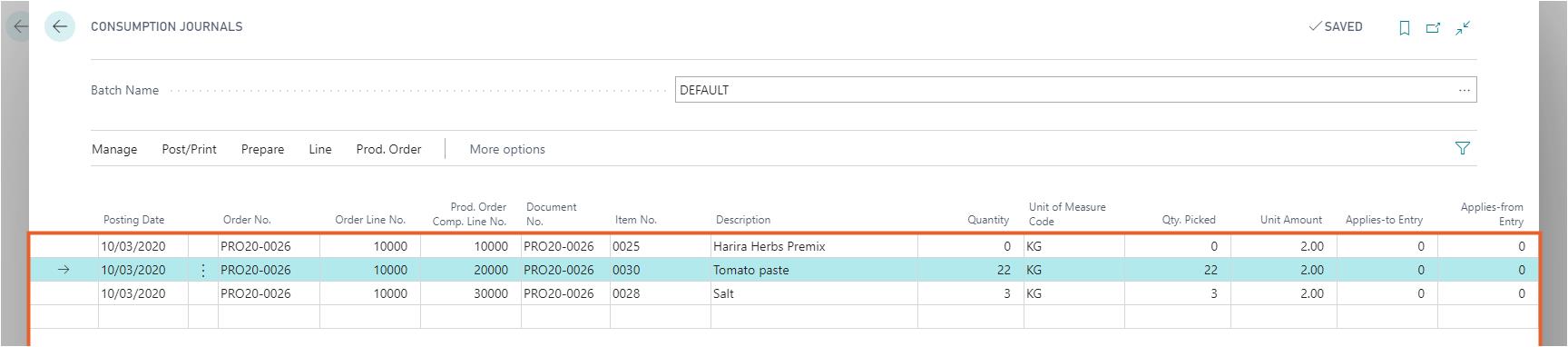Click the back arrow beside Consumption Journals title

[x=60, y=26]
